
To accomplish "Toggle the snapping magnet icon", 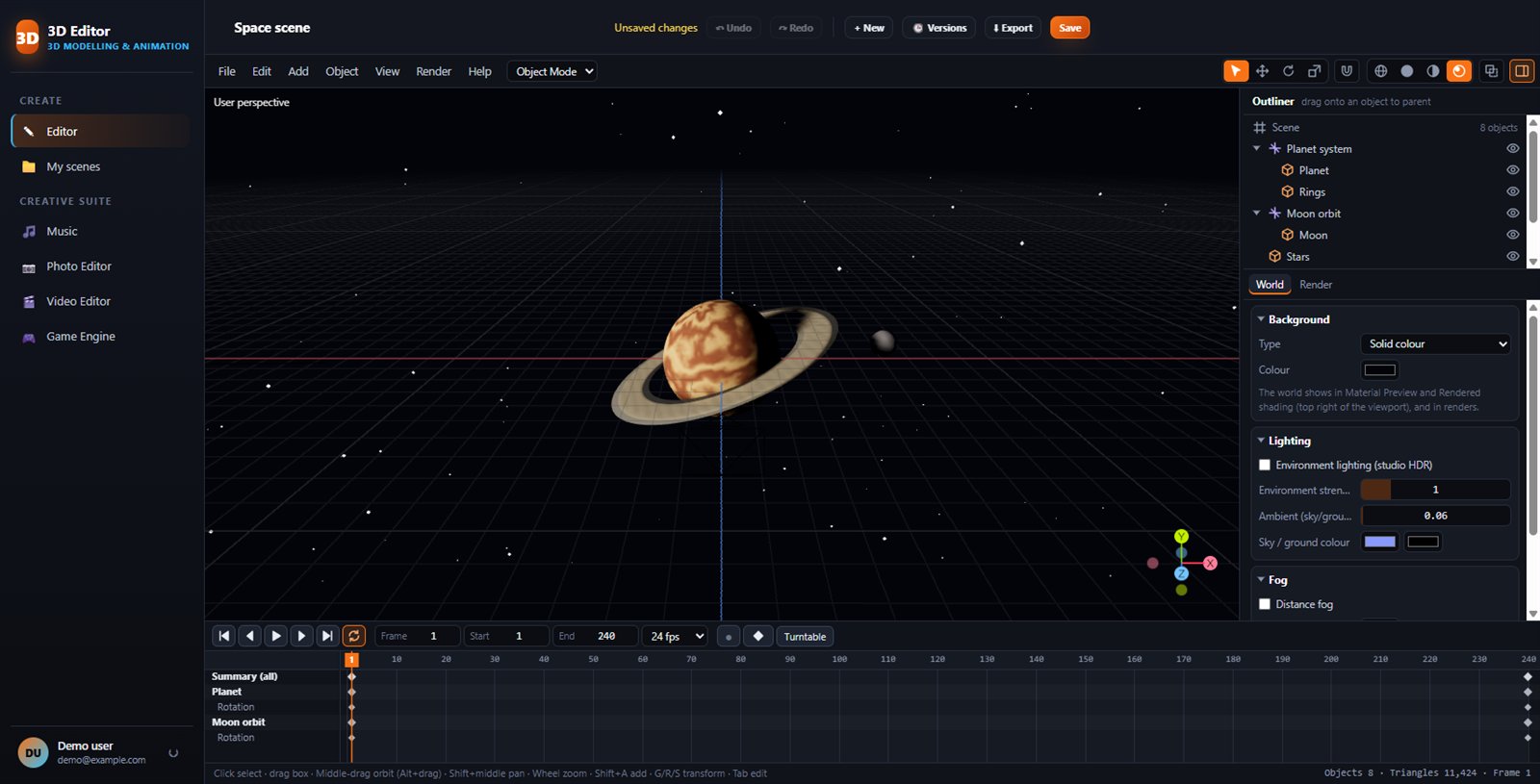I will [x=1347, y=71].
